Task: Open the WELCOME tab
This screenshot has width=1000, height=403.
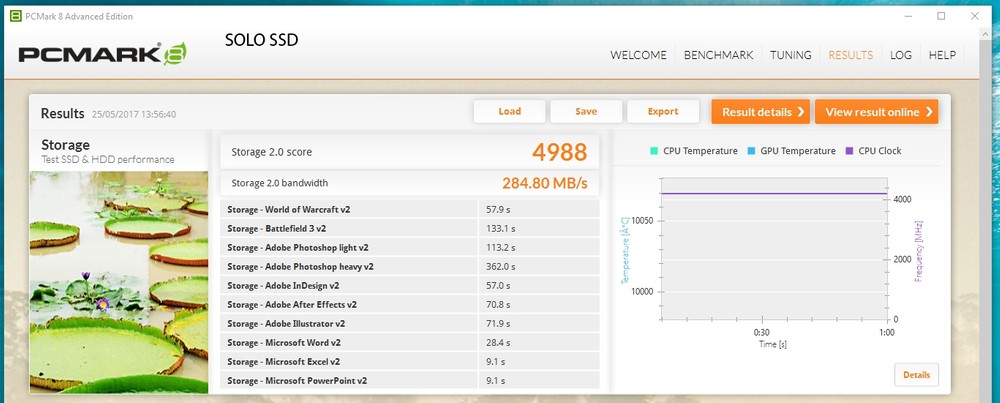Action: (x=639, y=55)
